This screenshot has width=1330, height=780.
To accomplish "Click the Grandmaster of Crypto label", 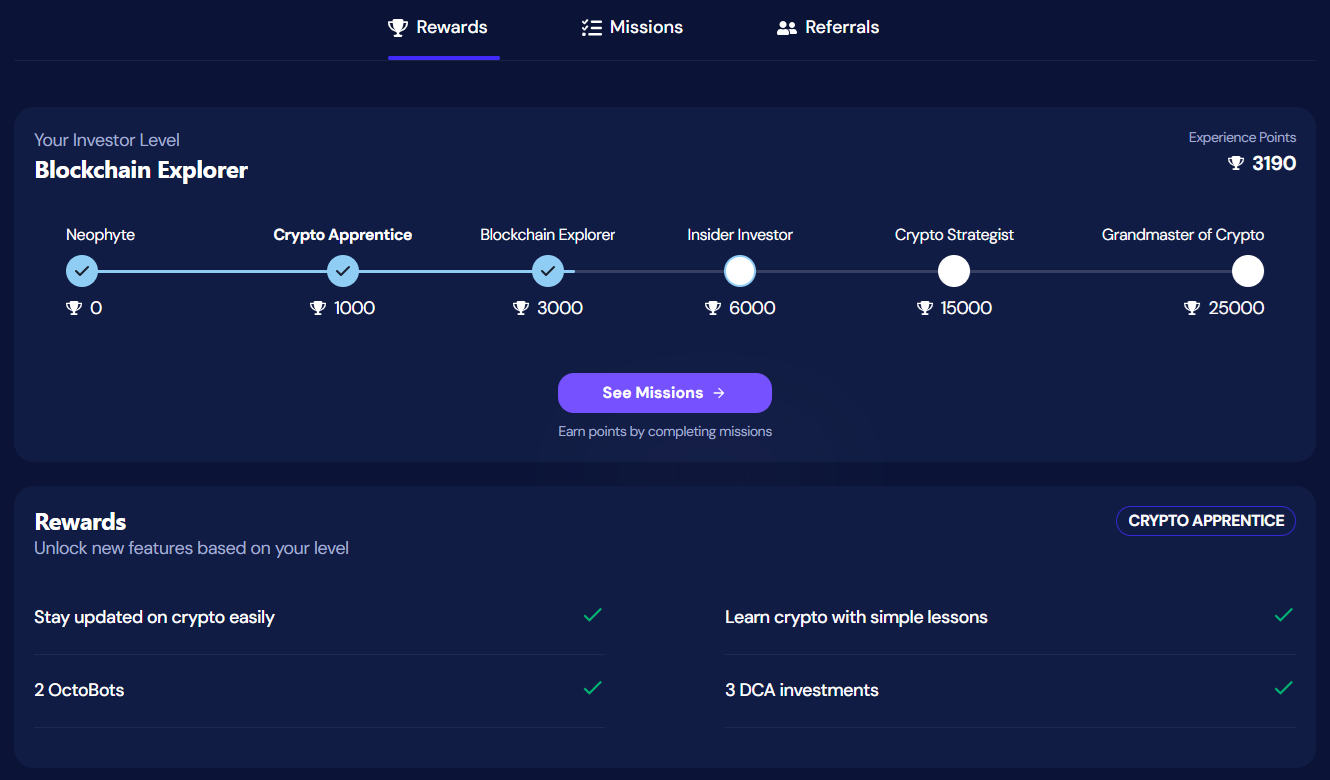I will click(1183, 235).
